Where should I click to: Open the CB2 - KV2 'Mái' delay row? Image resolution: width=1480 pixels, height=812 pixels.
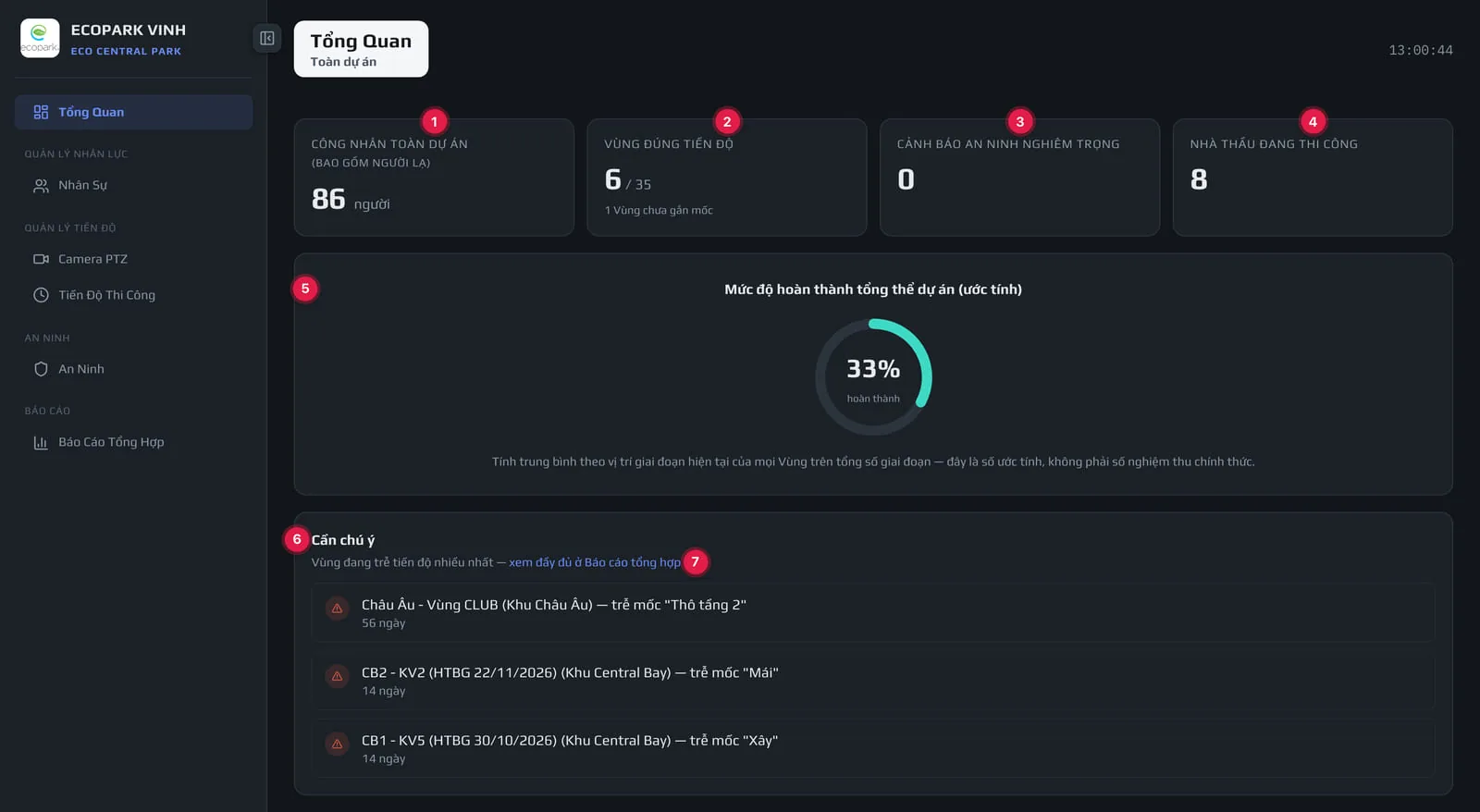873,681
